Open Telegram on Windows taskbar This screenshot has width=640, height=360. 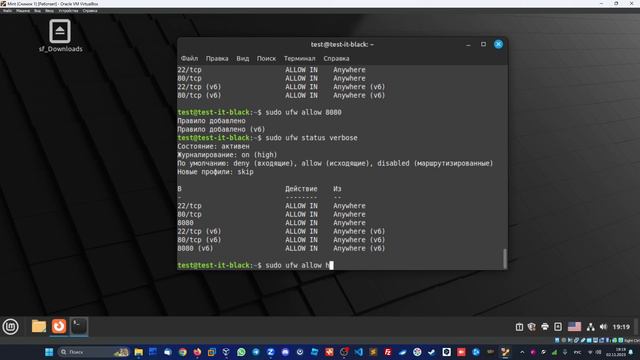[x=256, y=352]
